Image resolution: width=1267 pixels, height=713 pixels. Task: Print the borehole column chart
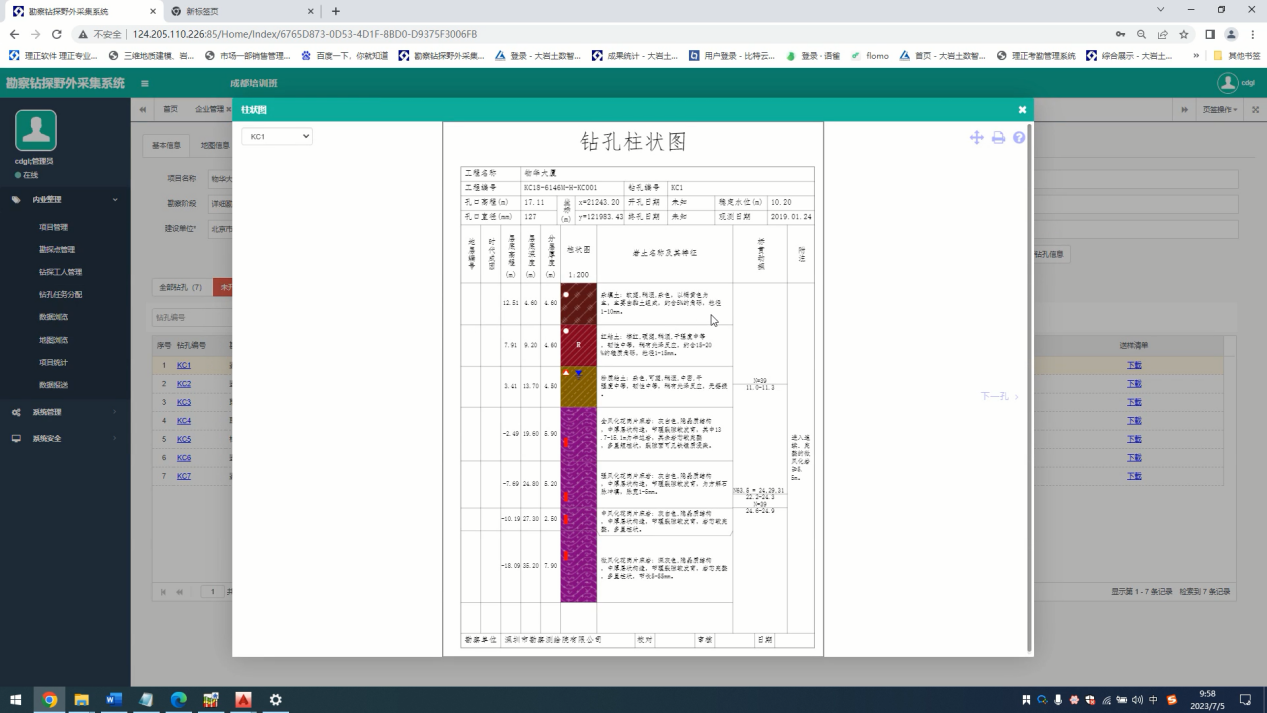click(998, 138)
